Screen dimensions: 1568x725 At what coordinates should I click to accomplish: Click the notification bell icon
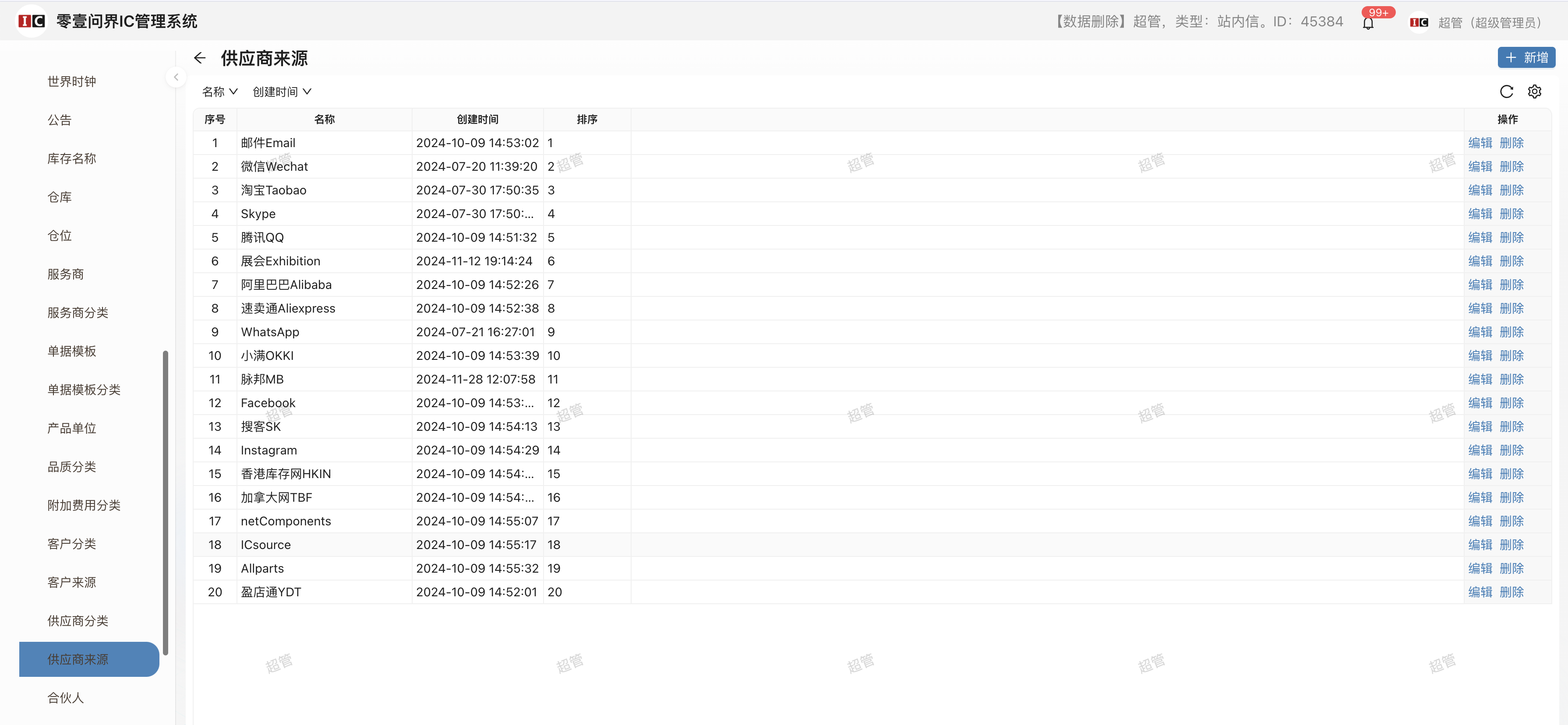coord(1368,23)
